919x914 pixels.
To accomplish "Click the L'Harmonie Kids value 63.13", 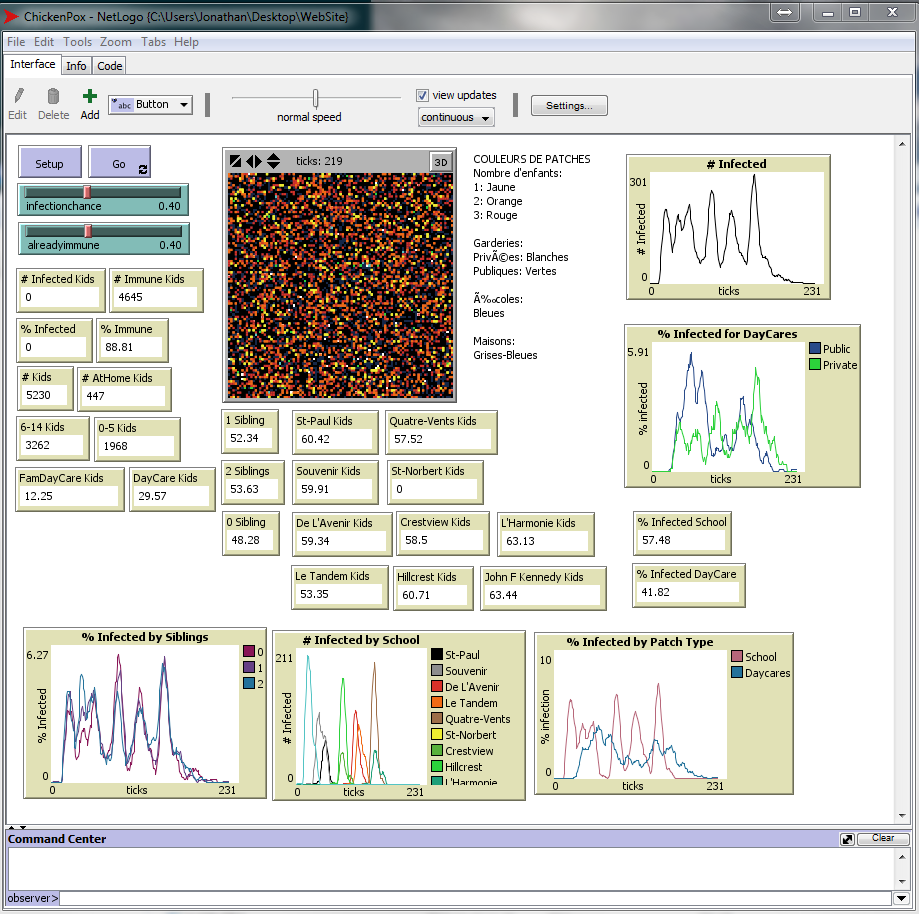I will point(545,541).
